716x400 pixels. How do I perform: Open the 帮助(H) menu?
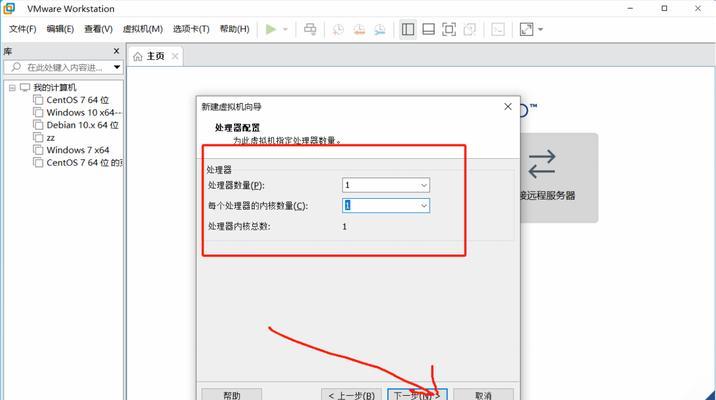(234, 29)
